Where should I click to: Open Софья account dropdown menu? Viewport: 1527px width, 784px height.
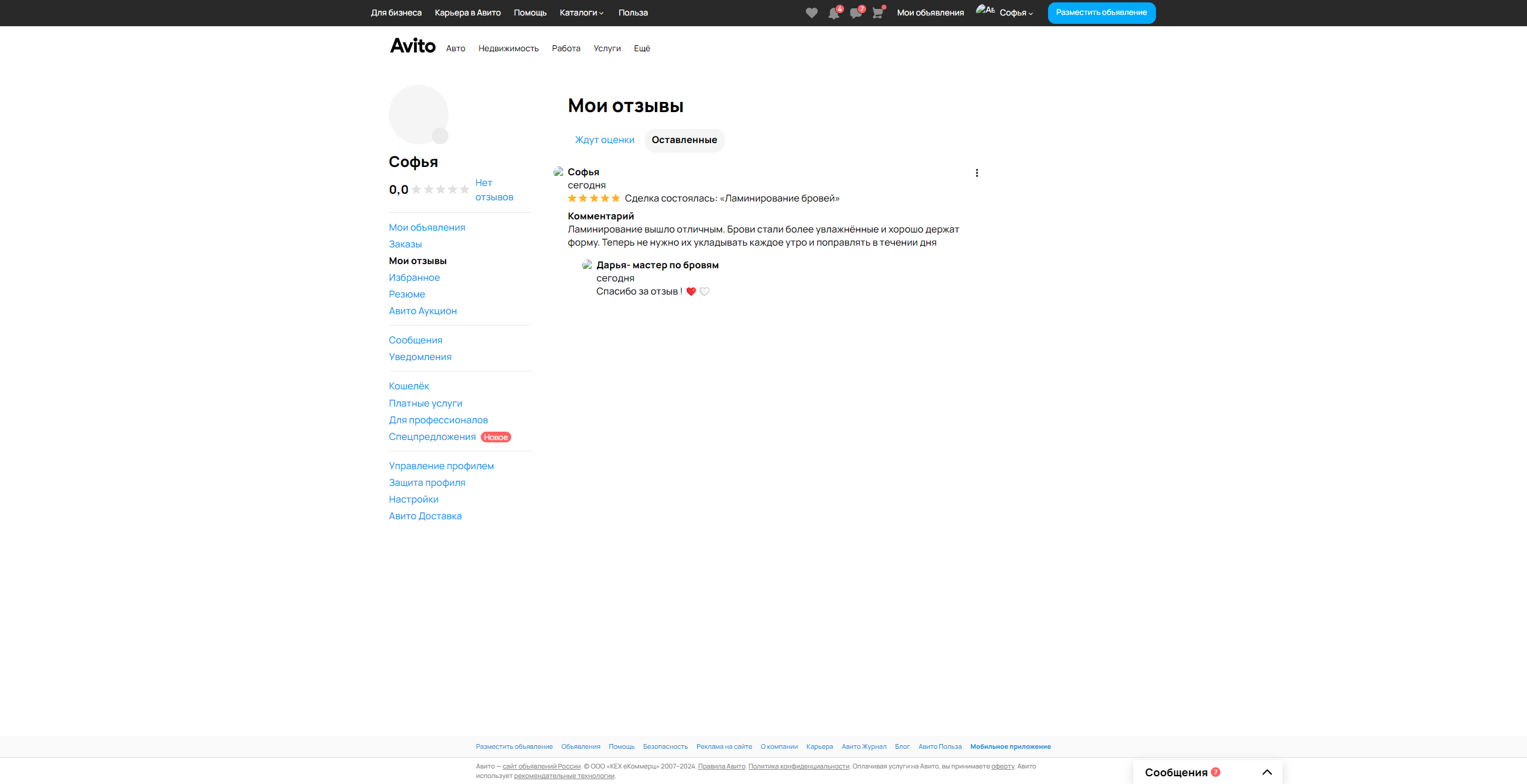1016,13
